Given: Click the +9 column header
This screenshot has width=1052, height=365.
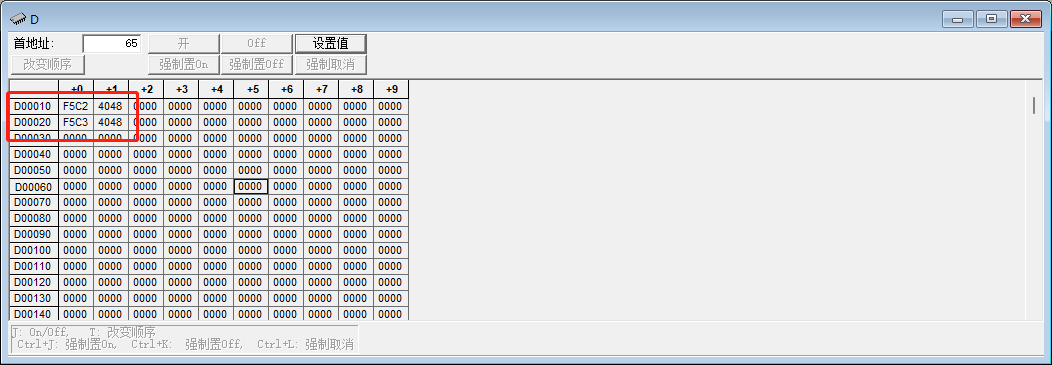Looking at the screenshot, I should click(x=390, y=89).
